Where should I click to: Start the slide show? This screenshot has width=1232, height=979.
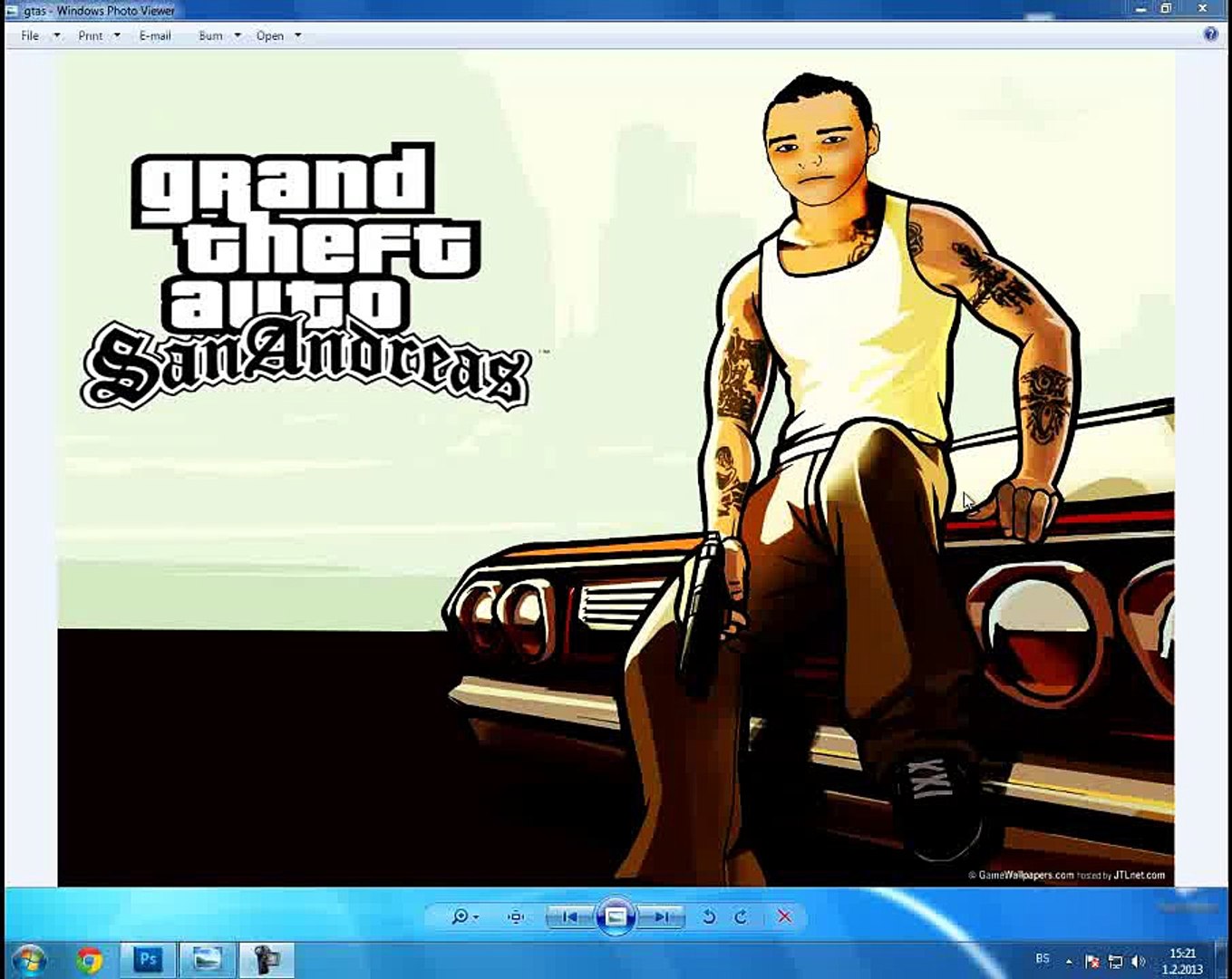[616, 916]
